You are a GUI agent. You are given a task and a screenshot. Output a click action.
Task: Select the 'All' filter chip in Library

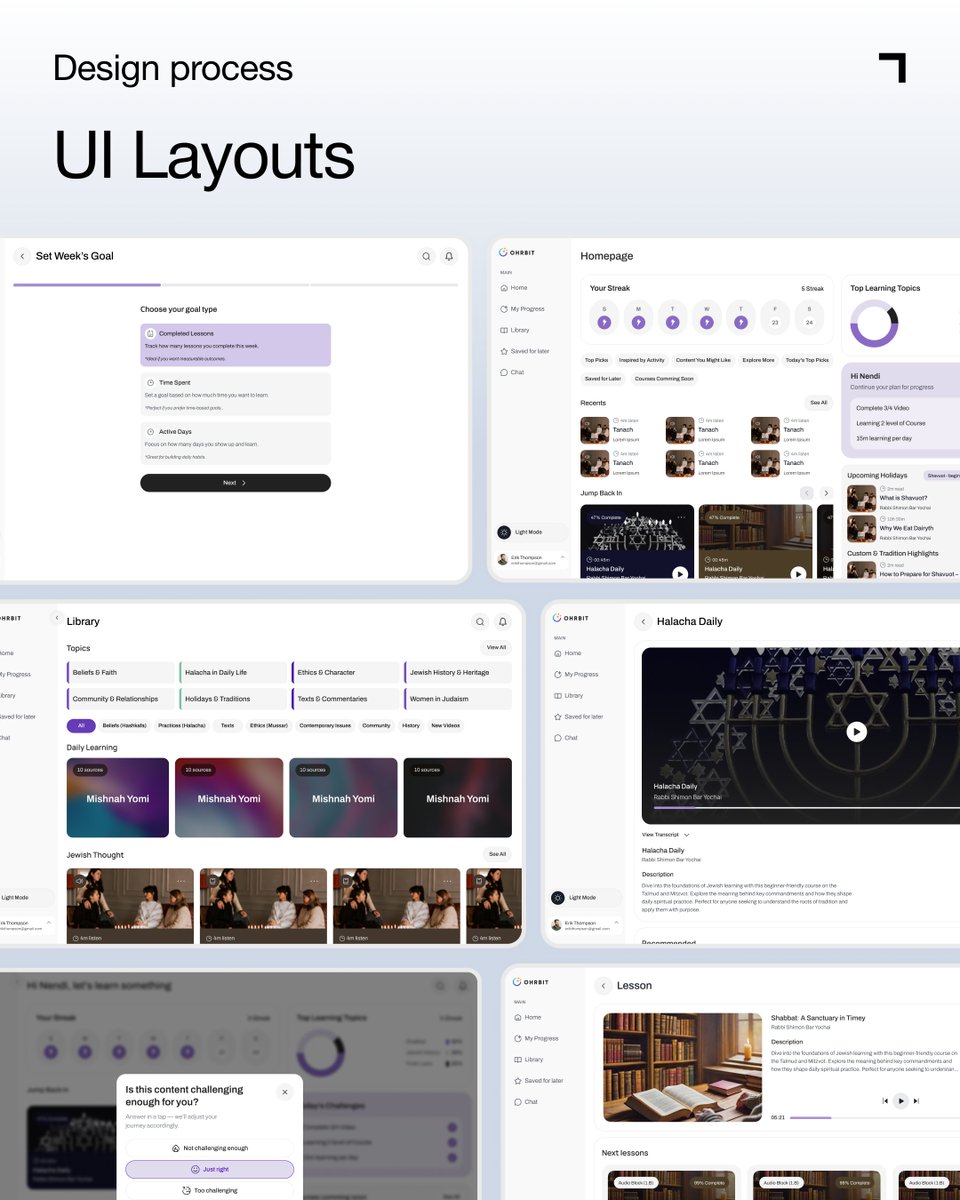(x=80, y=725)
